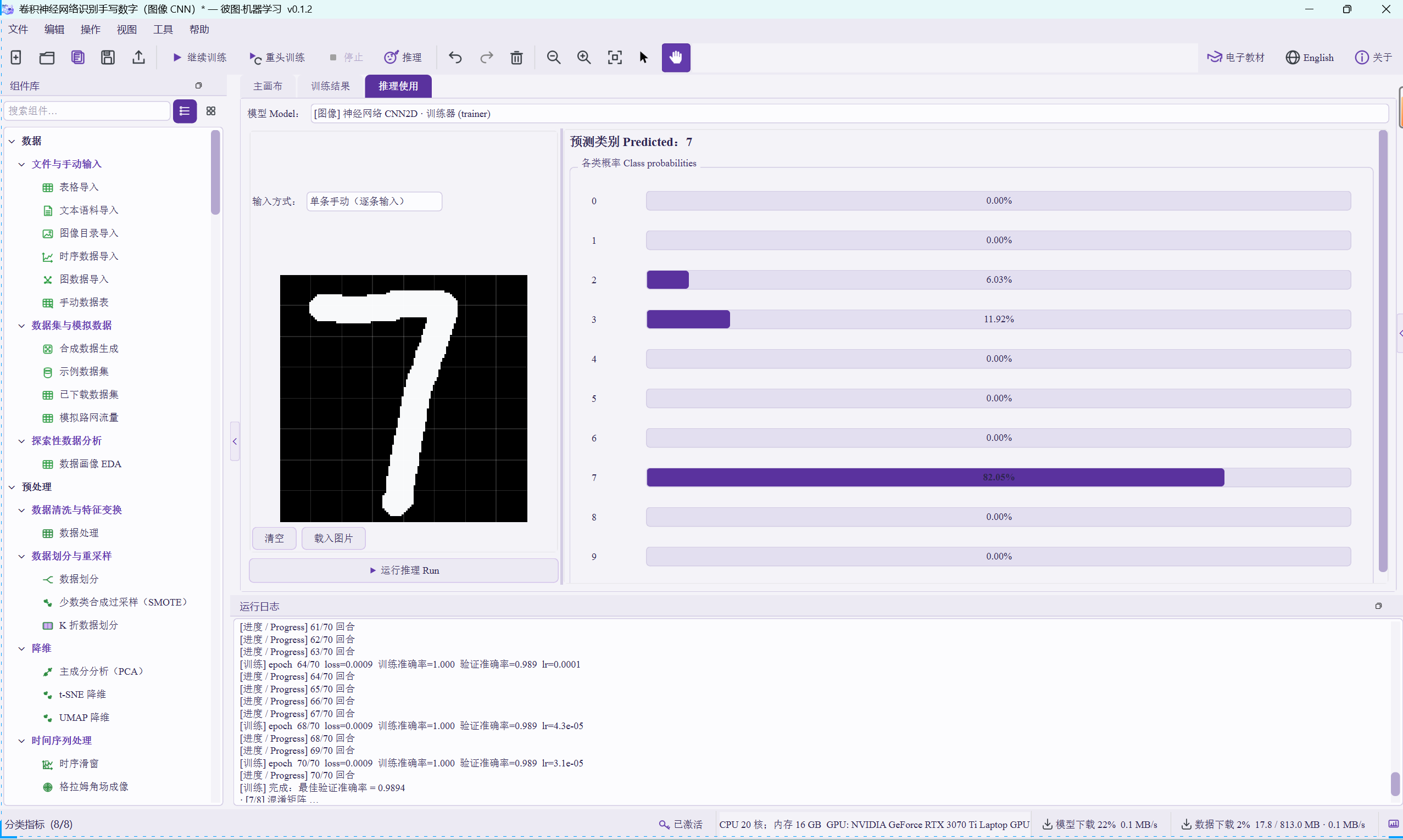Zoom in on the canvas
The width and height of the screenshot is (1403, 840).
pos(584,57)
